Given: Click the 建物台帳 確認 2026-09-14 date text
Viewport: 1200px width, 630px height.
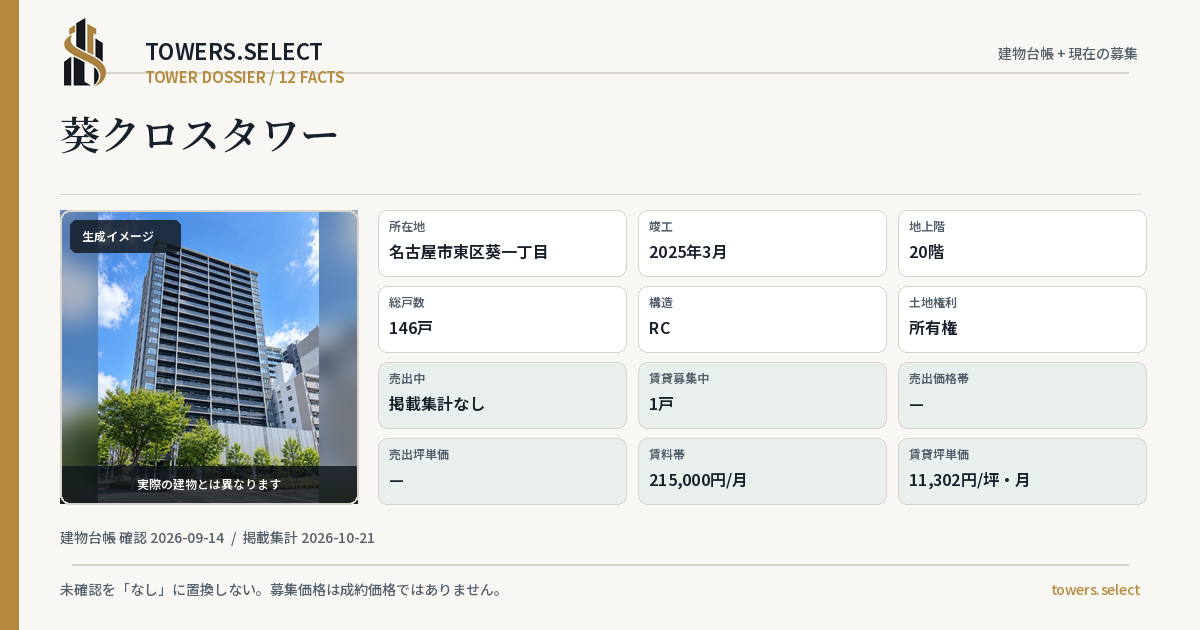Looking at the screenshot, I should click(x=142, y=538).
